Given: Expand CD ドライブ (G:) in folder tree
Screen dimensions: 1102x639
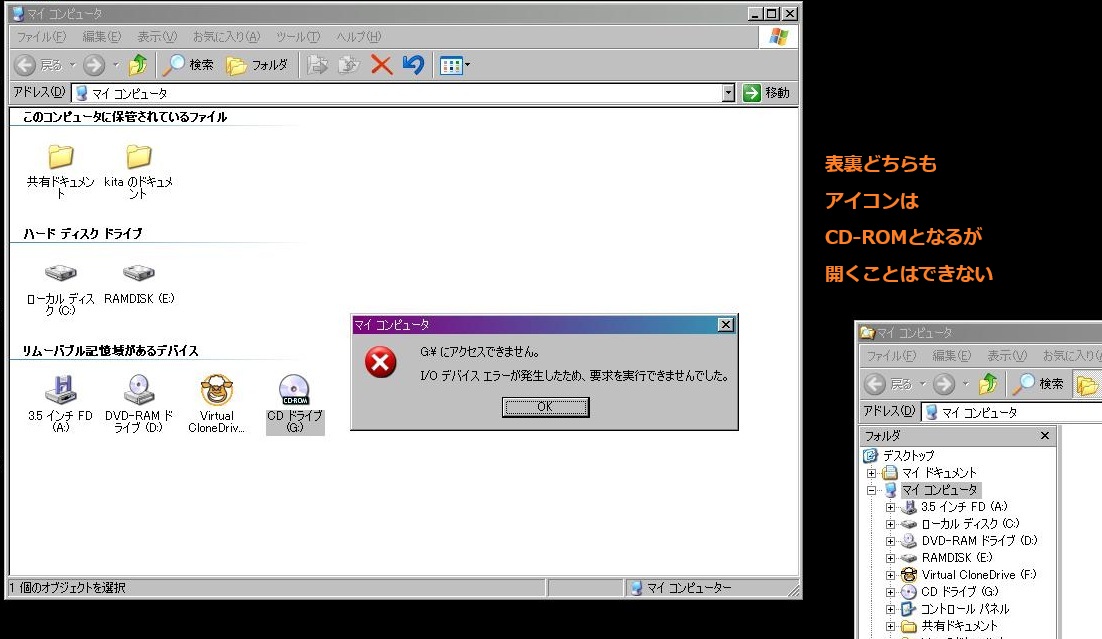Looking at the screenshot, I should coord(890,592).
